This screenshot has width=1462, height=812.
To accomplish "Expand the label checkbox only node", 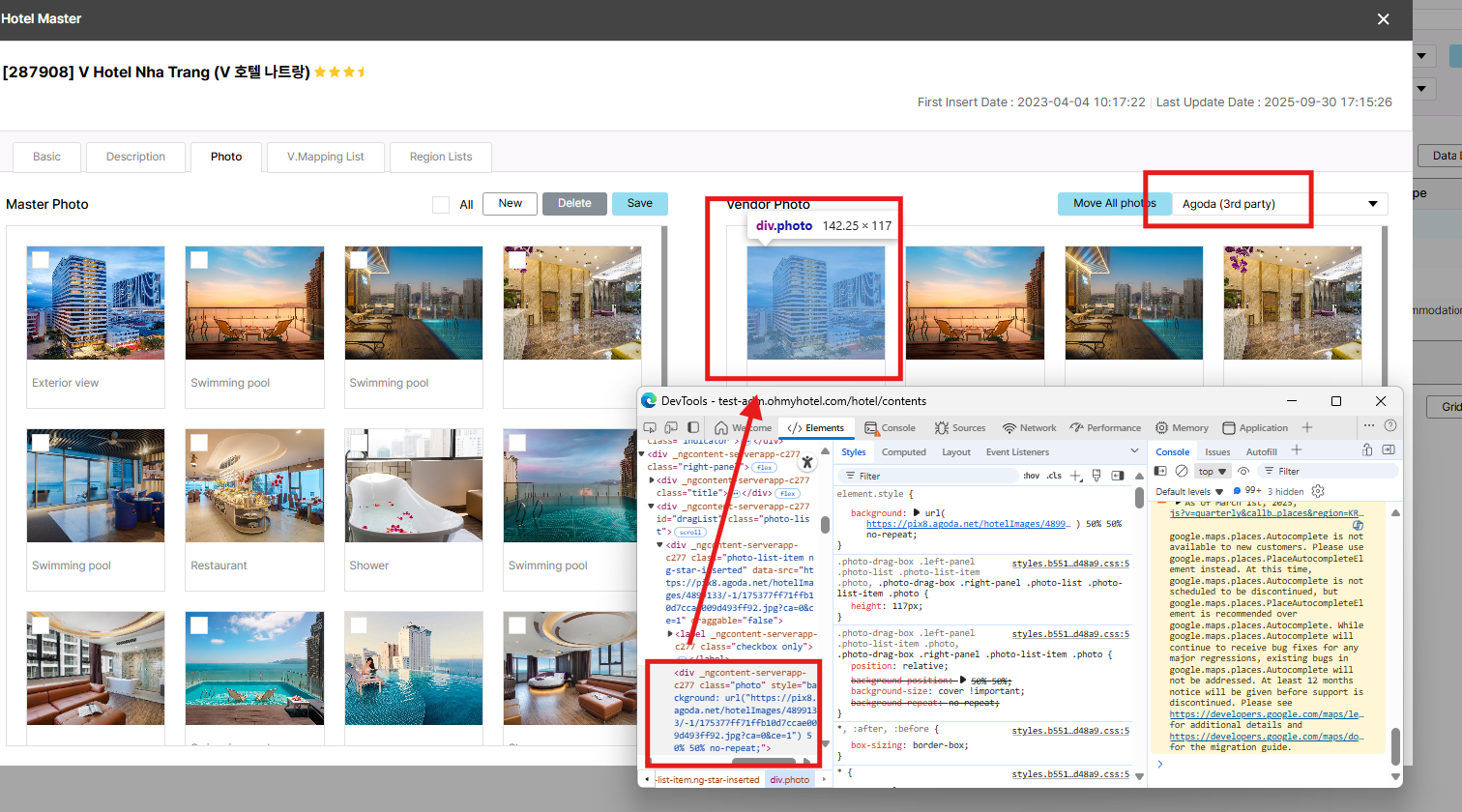I will pos(670,633).
